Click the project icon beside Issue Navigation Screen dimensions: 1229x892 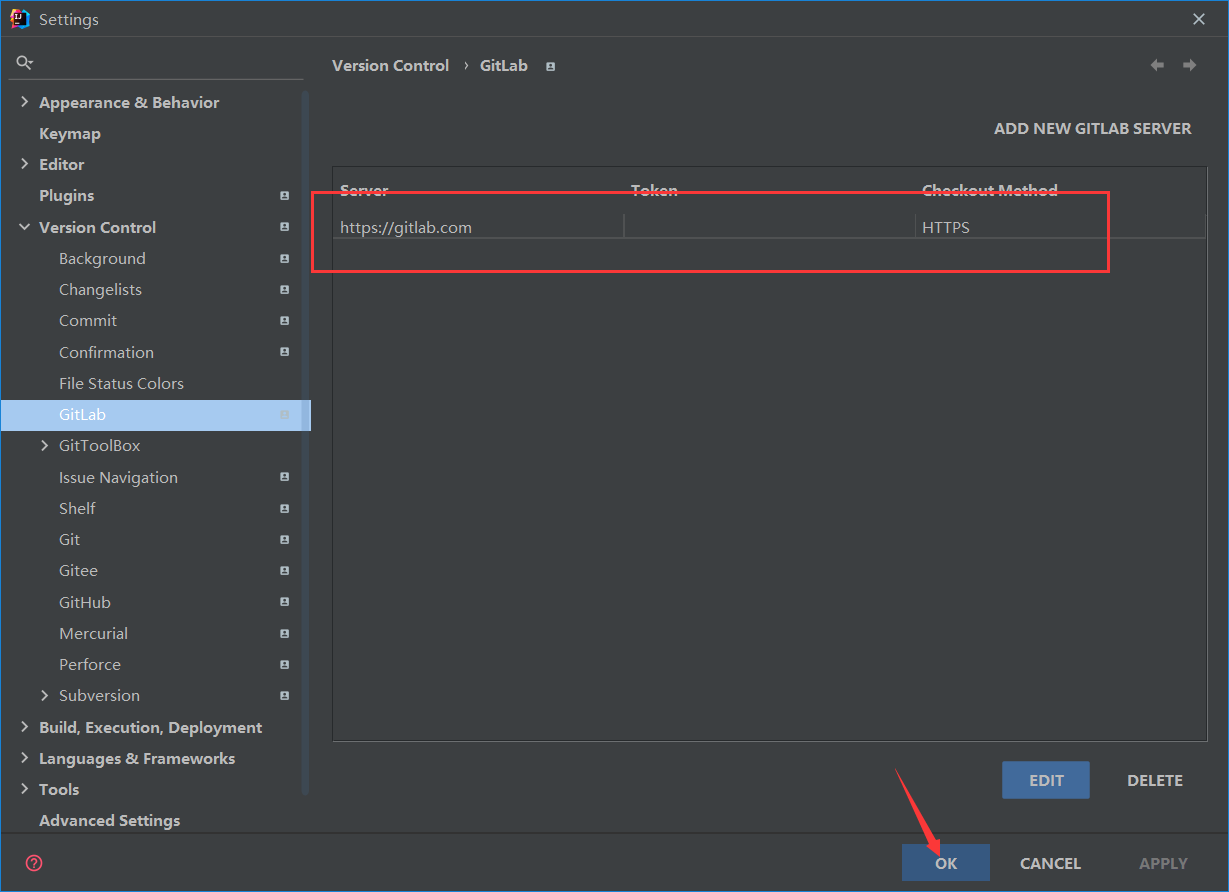(284, 477)
